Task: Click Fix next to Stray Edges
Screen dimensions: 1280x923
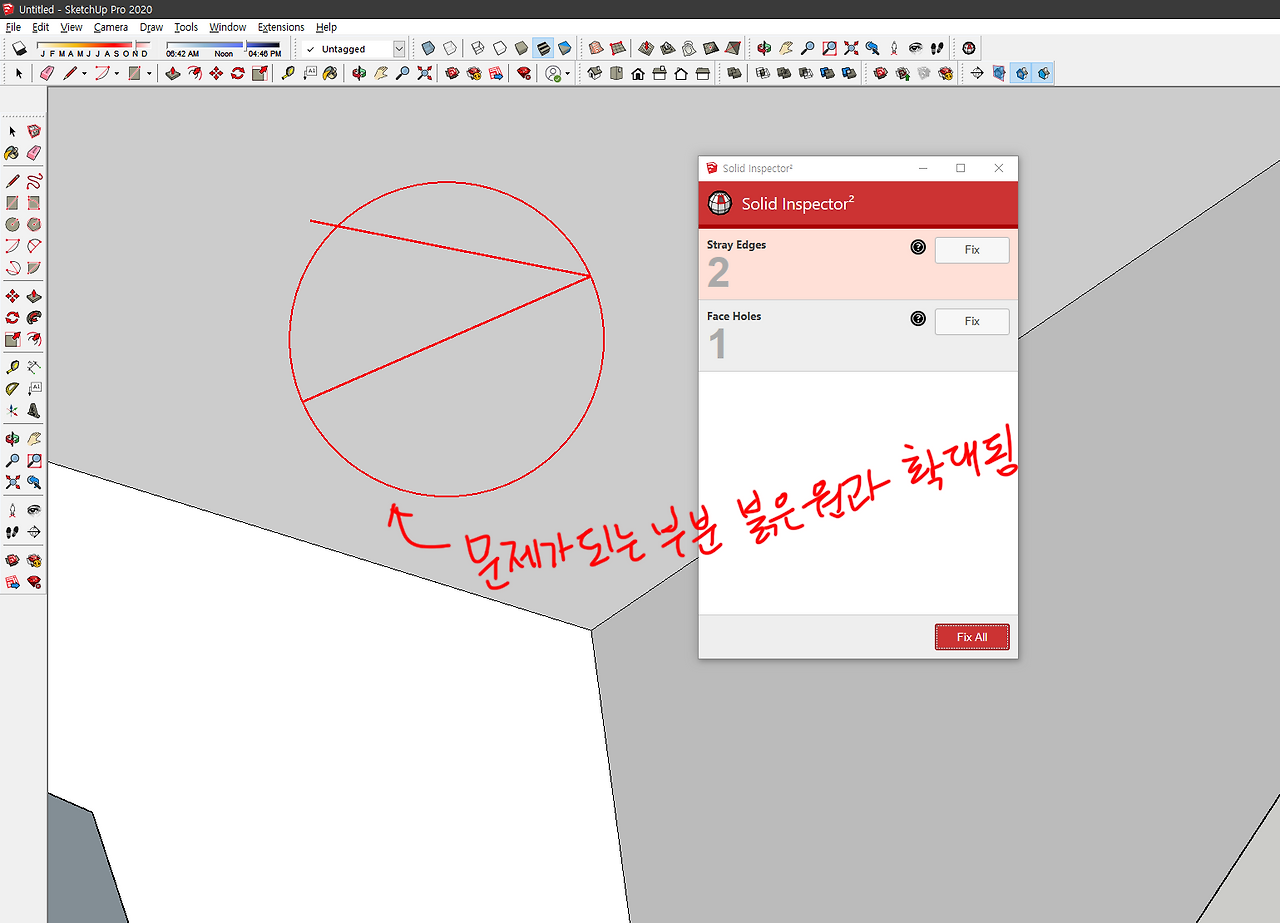Action: pos(971,250)
